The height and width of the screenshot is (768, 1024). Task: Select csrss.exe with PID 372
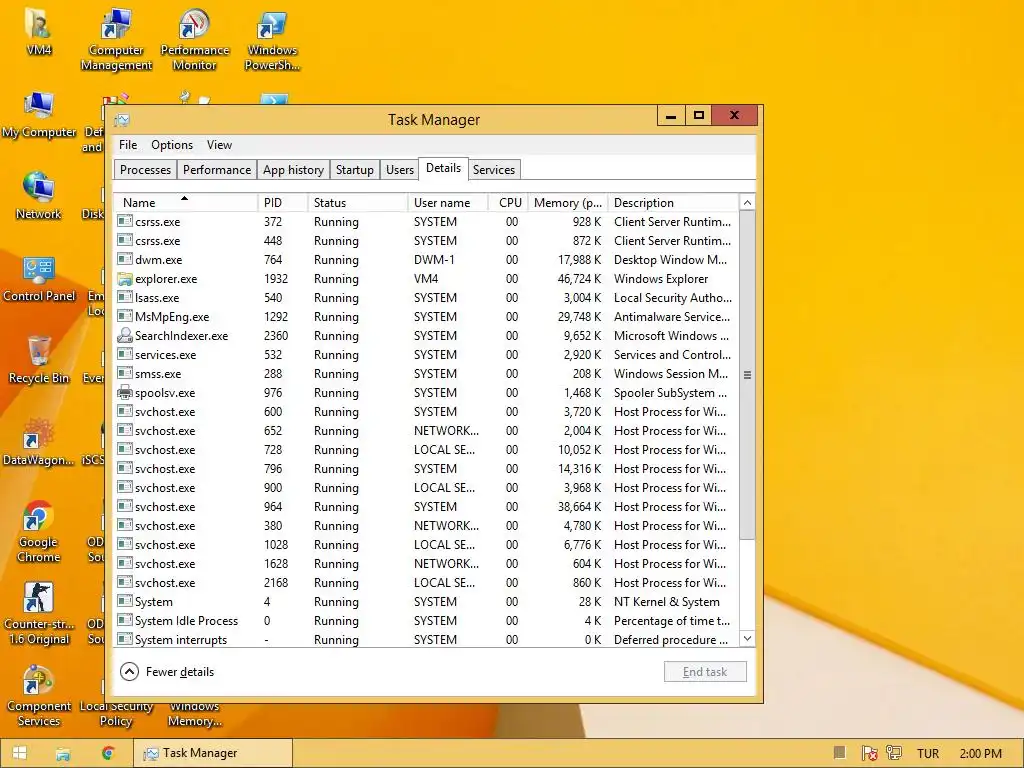(426, 221)
